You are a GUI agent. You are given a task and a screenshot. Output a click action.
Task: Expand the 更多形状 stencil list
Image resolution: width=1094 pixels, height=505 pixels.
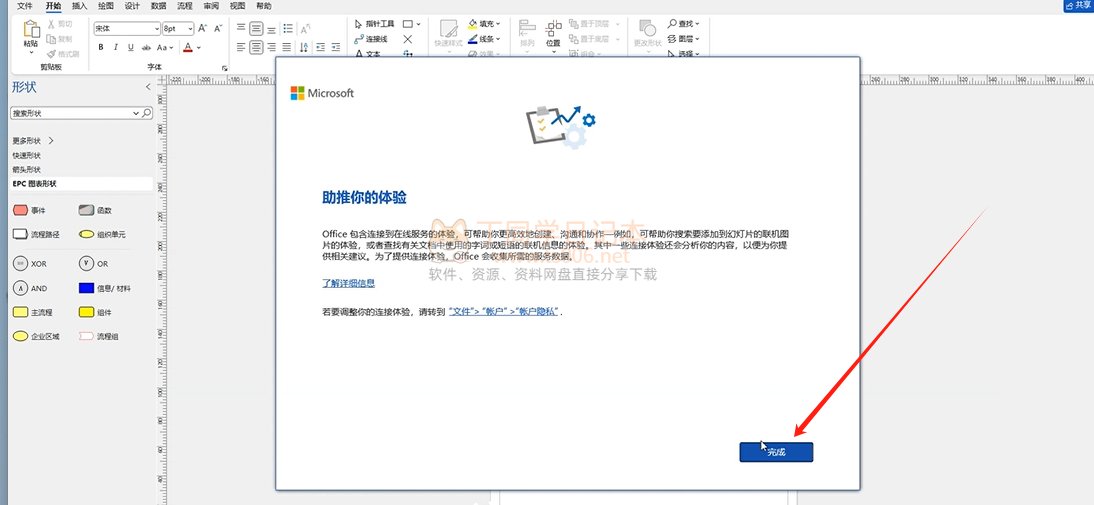(32, 141)
